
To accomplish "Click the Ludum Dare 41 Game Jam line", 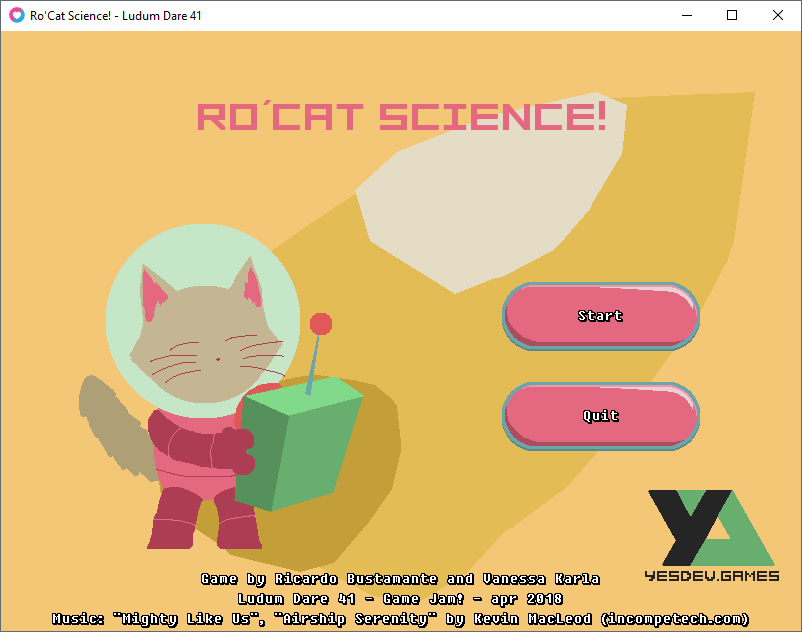I will [x=400, y=599].
